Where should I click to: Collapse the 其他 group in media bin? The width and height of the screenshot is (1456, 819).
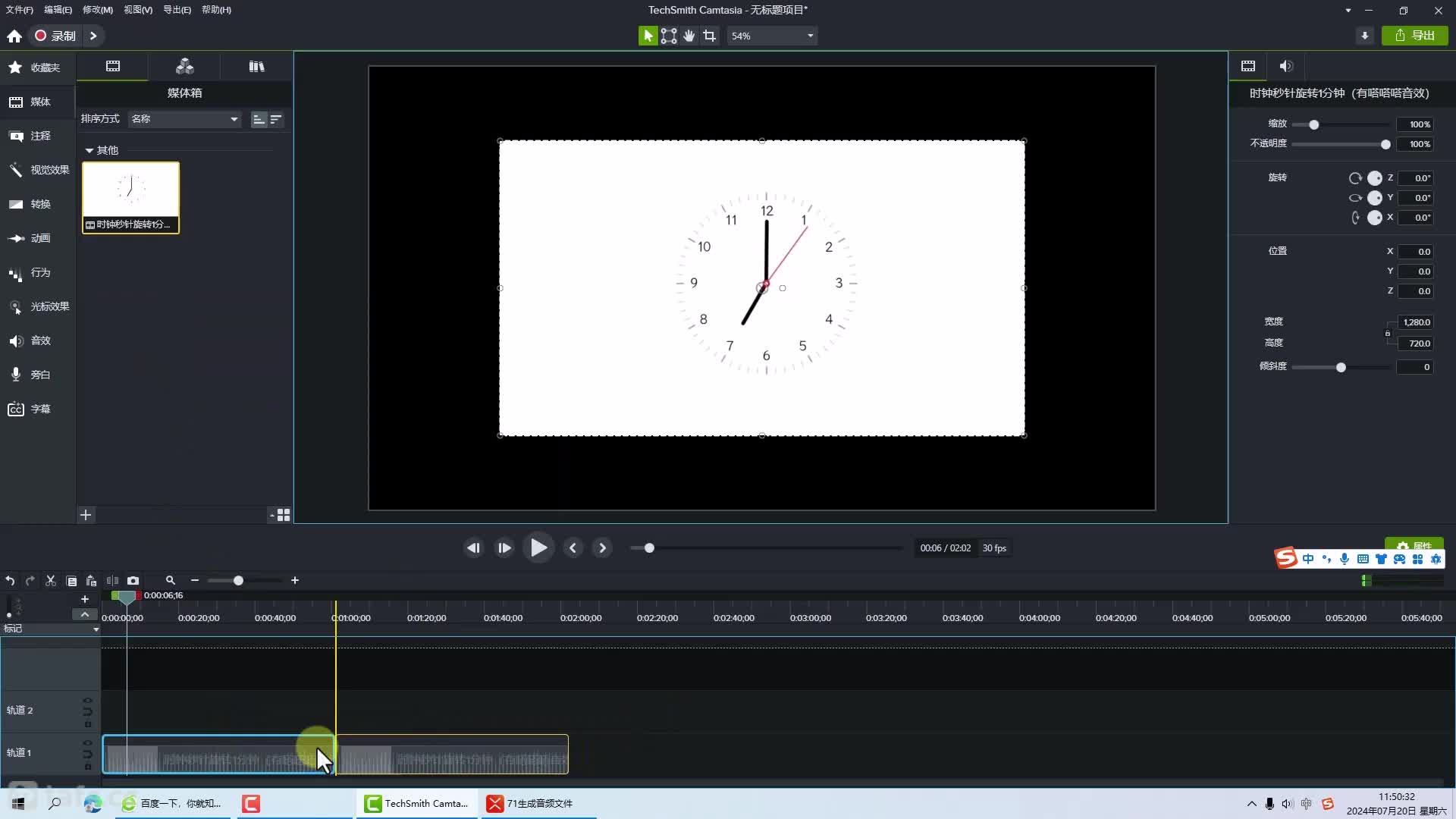click(x=89, y=150)
